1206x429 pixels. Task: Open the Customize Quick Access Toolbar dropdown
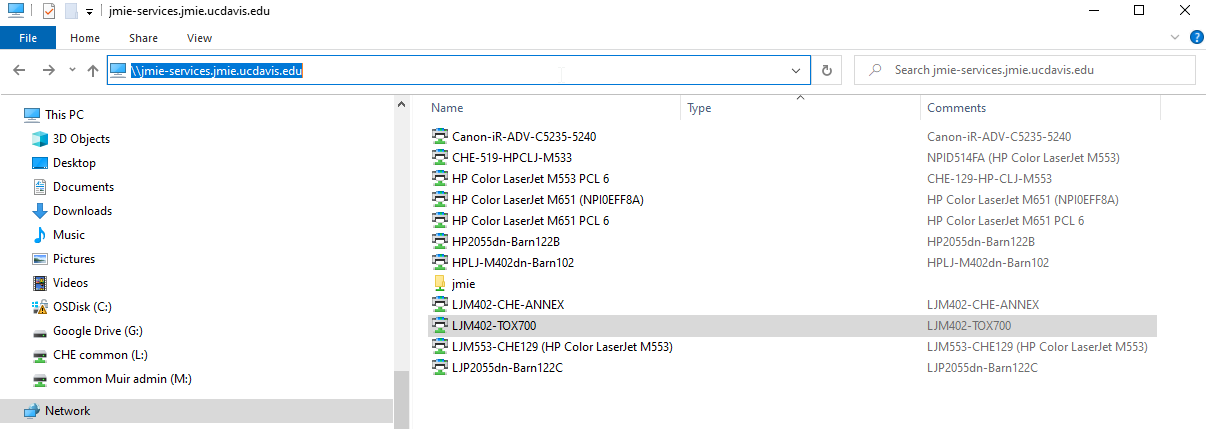coord(89,12)
